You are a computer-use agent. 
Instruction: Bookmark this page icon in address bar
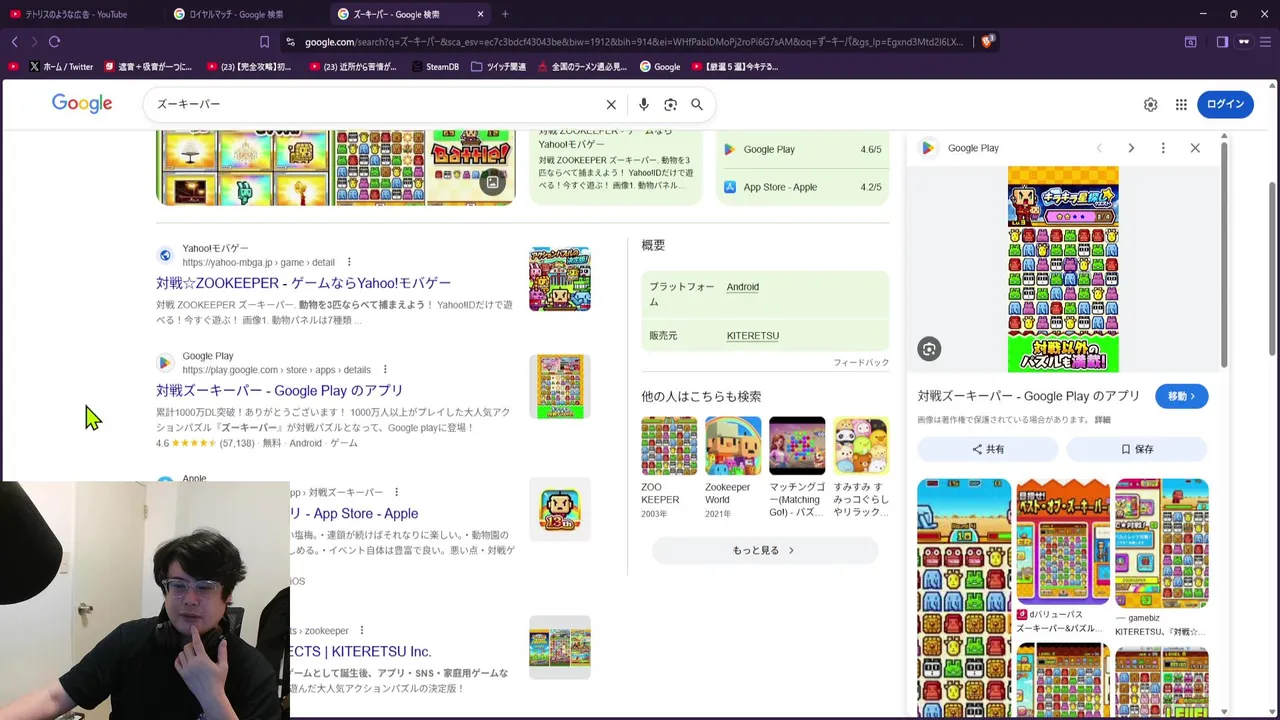pyautogui.click(x=264, y=42)
